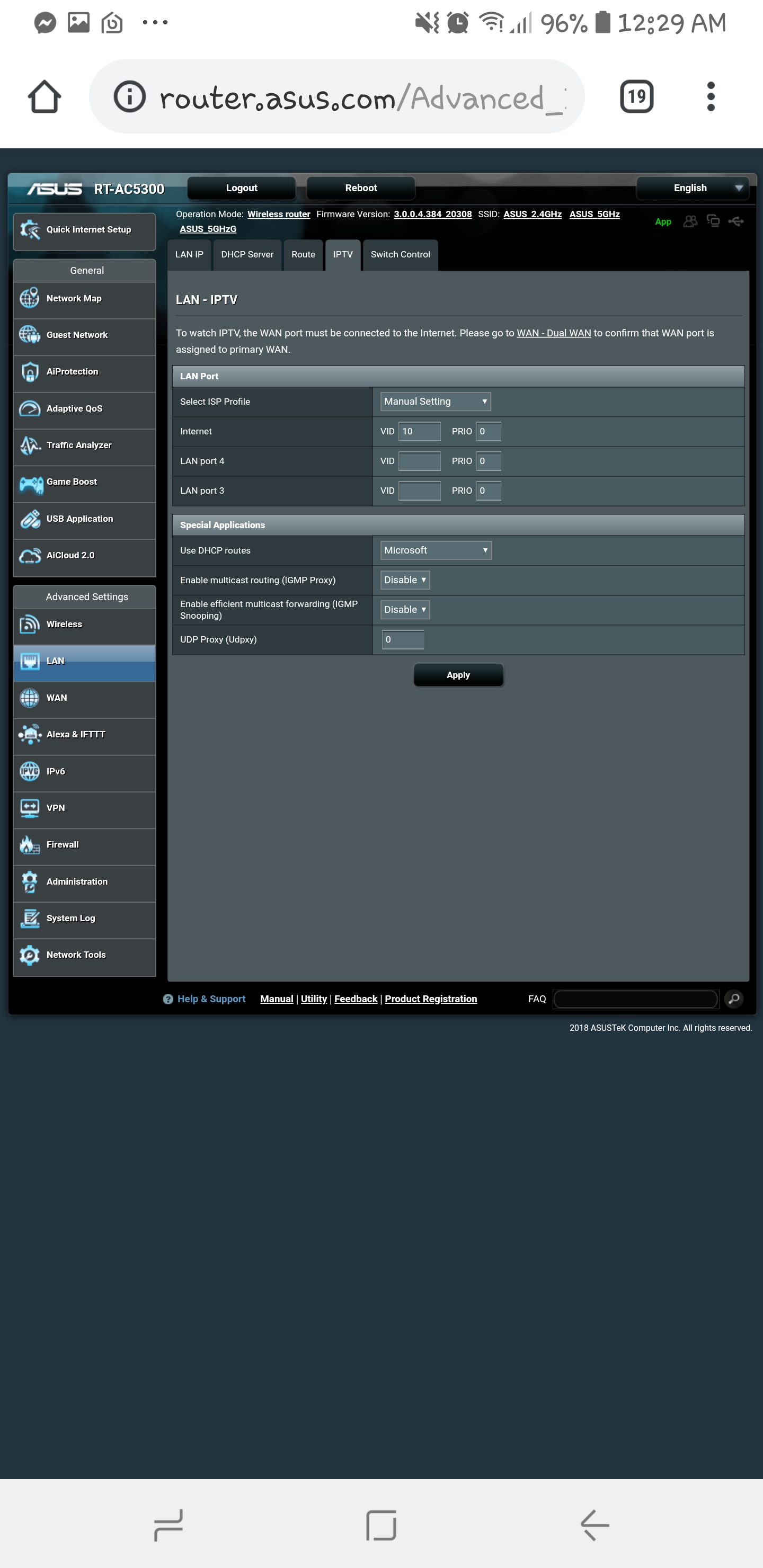
Task: Open the English language dropdown
Action: coord(693,188)
